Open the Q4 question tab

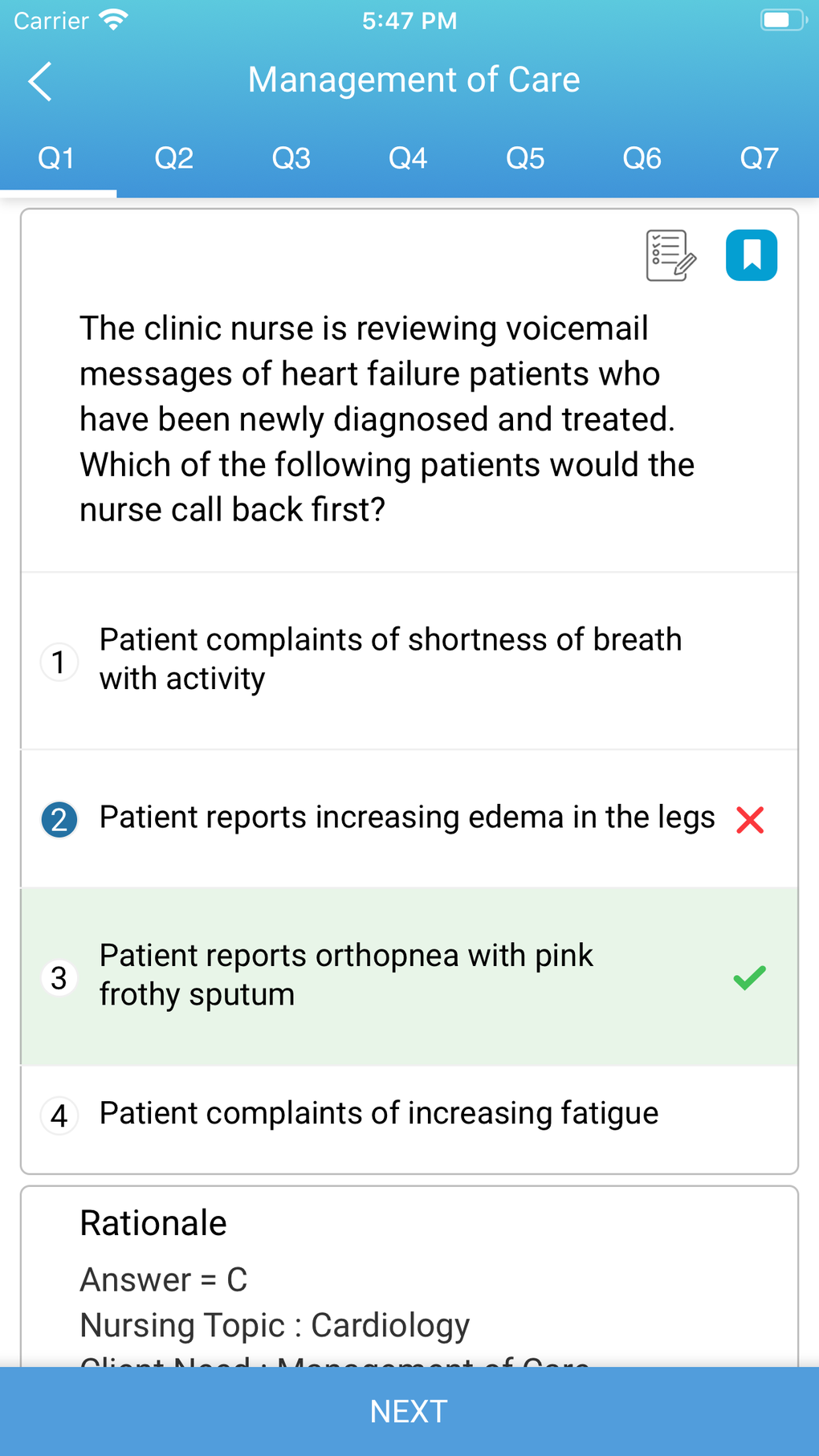408,158
